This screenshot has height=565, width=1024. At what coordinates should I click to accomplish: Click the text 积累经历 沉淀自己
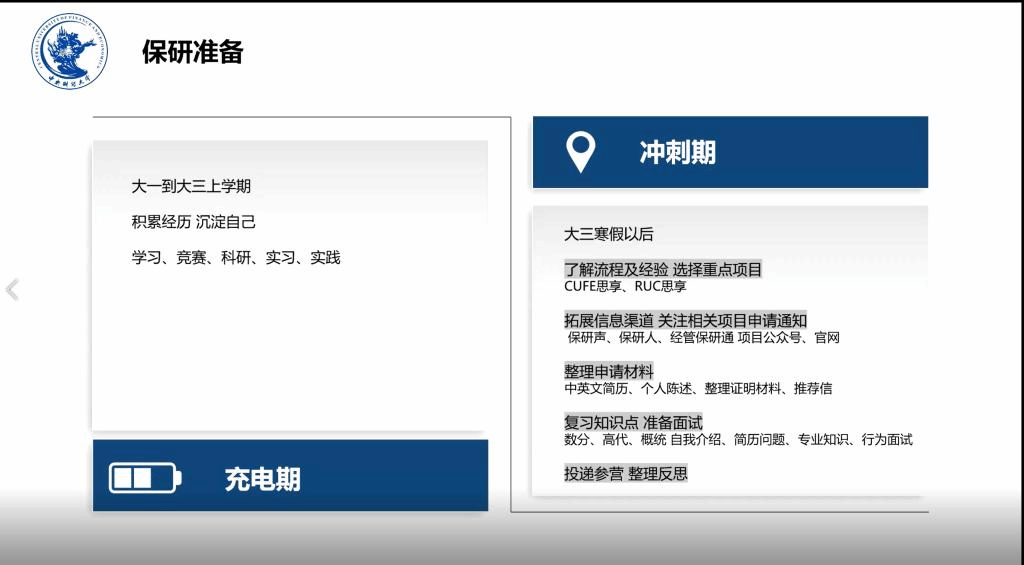193,222
